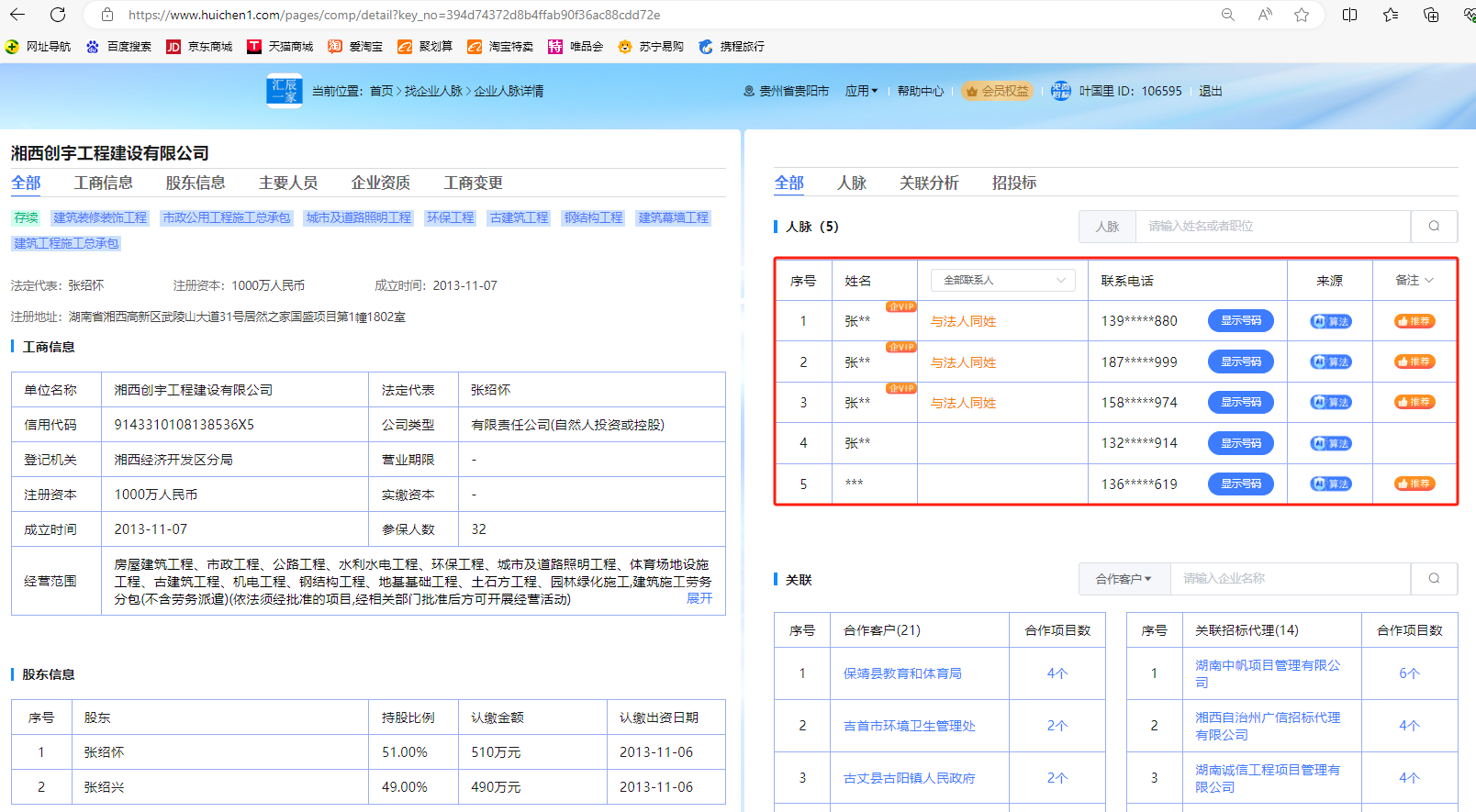
Task: Show number for 187*****999
Action: coord(1241,362)
